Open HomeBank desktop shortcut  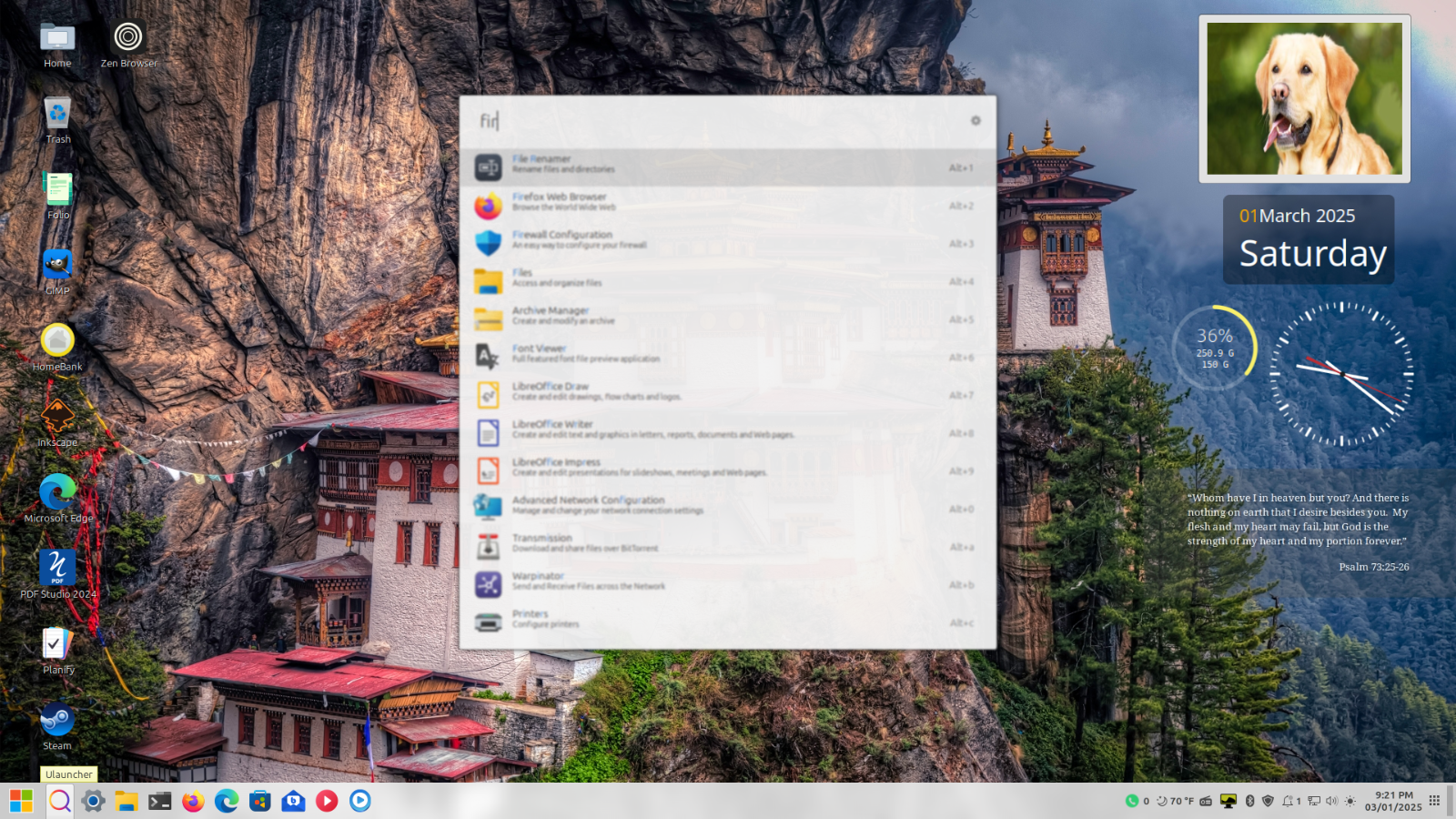click(x=57, y=348)
